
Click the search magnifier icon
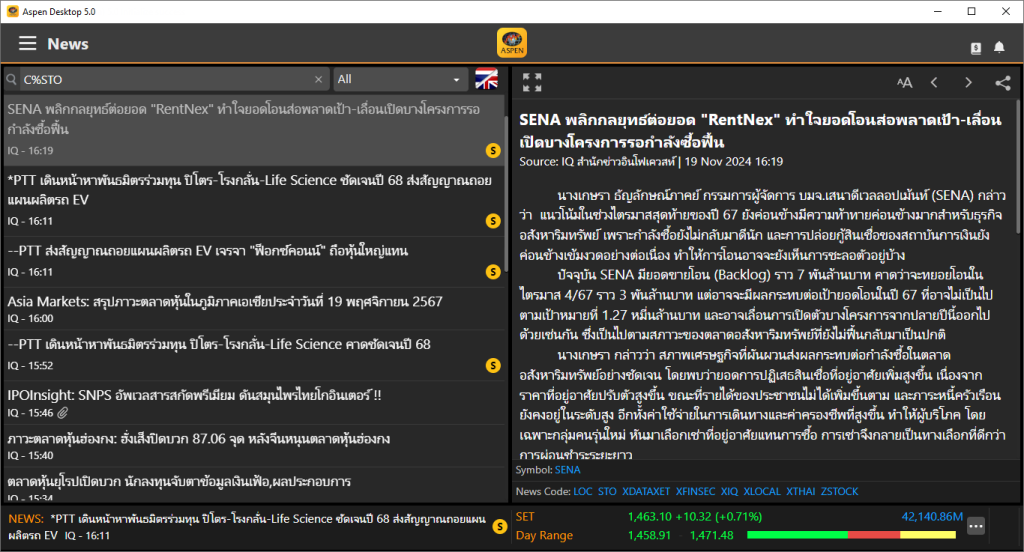click(11, 80)
